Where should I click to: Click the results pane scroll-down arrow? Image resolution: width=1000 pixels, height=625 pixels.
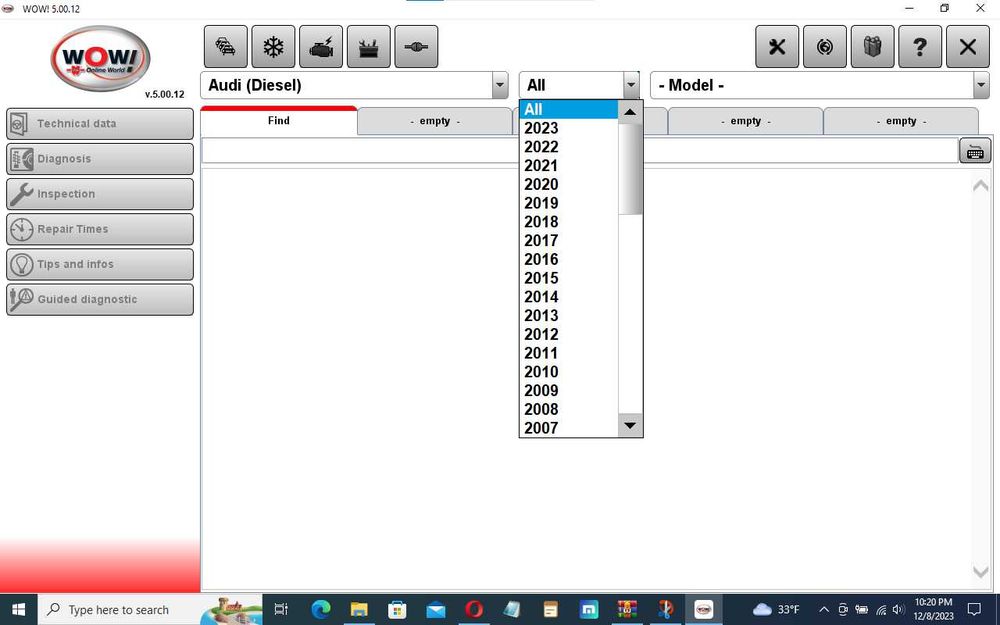pyautogui.click(x=981, y=572)
